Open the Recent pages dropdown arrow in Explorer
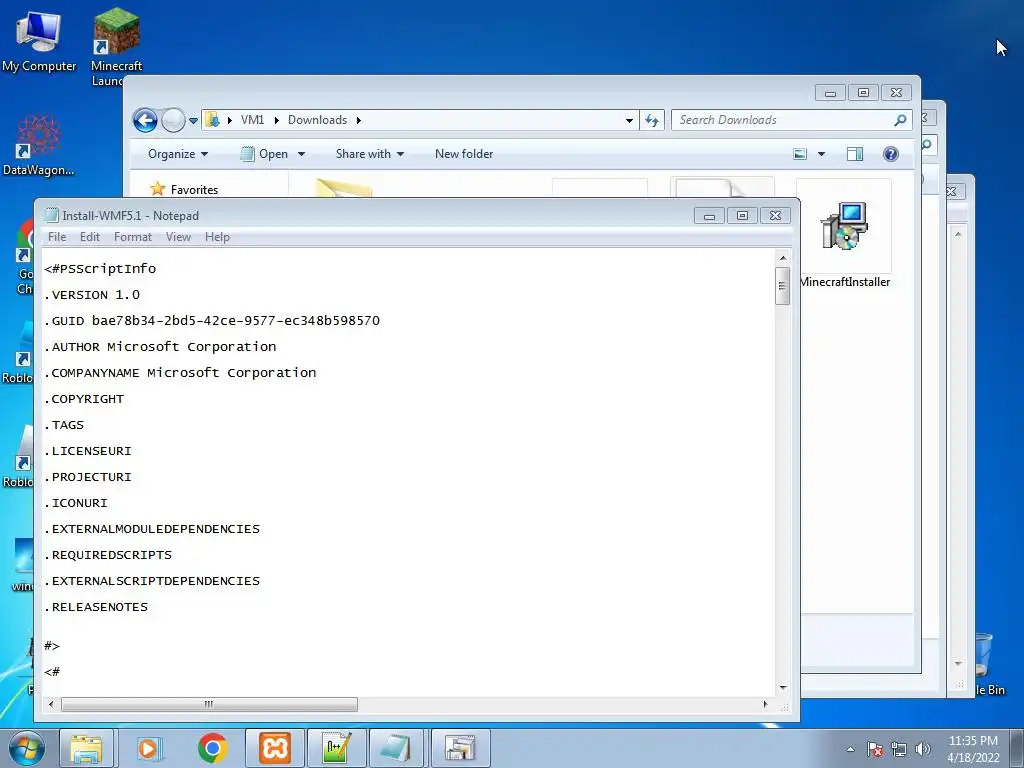The image size is (1024, 768). [193, 121]
